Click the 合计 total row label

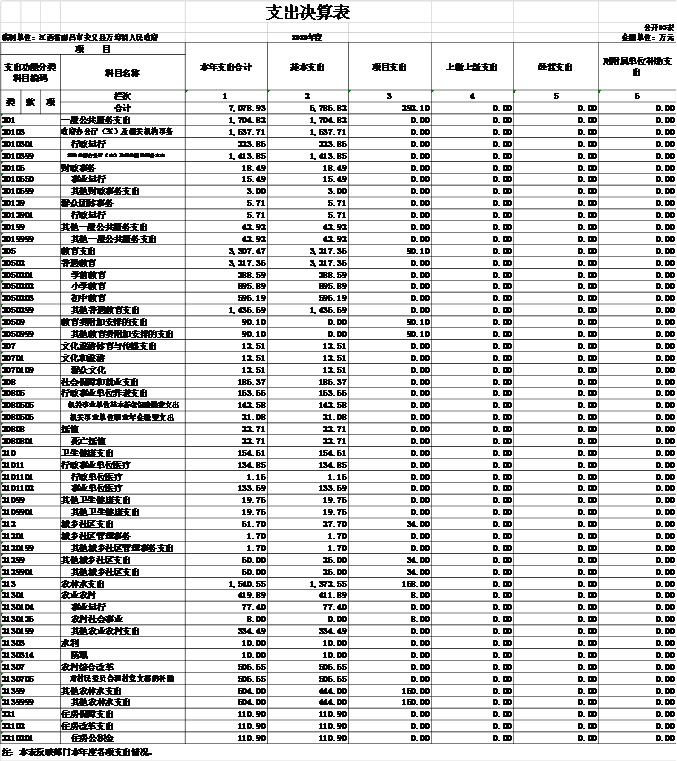click(122, 107)
